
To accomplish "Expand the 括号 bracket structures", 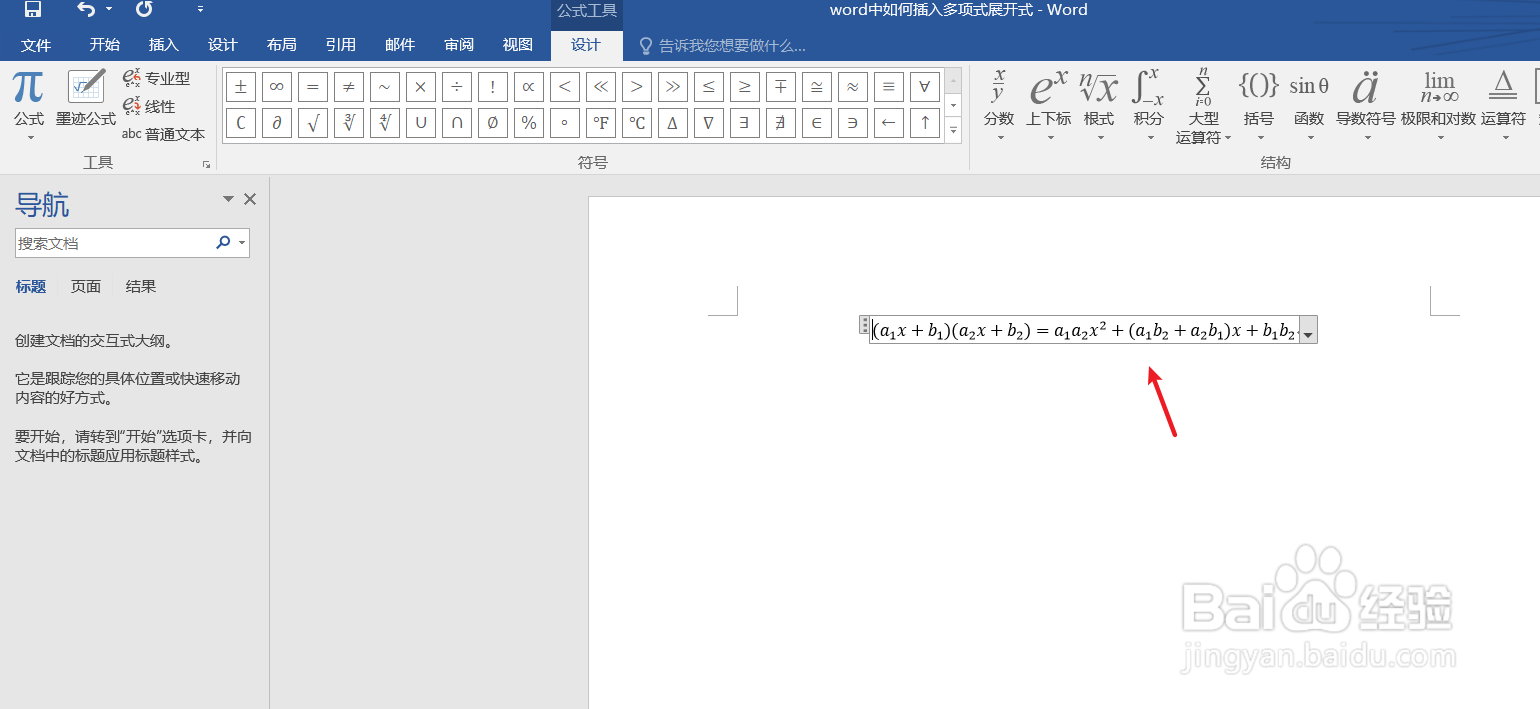I will tap(1259, 106).
